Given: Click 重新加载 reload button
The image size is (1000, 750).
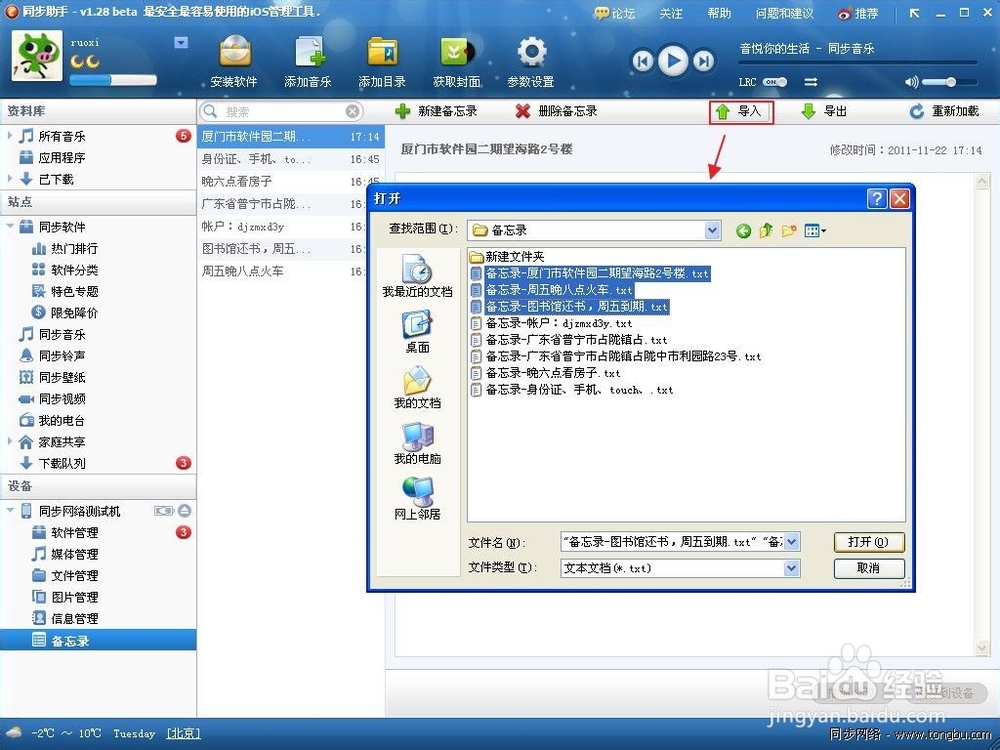Looking at the screenshot, I should (x=945, y=111).
